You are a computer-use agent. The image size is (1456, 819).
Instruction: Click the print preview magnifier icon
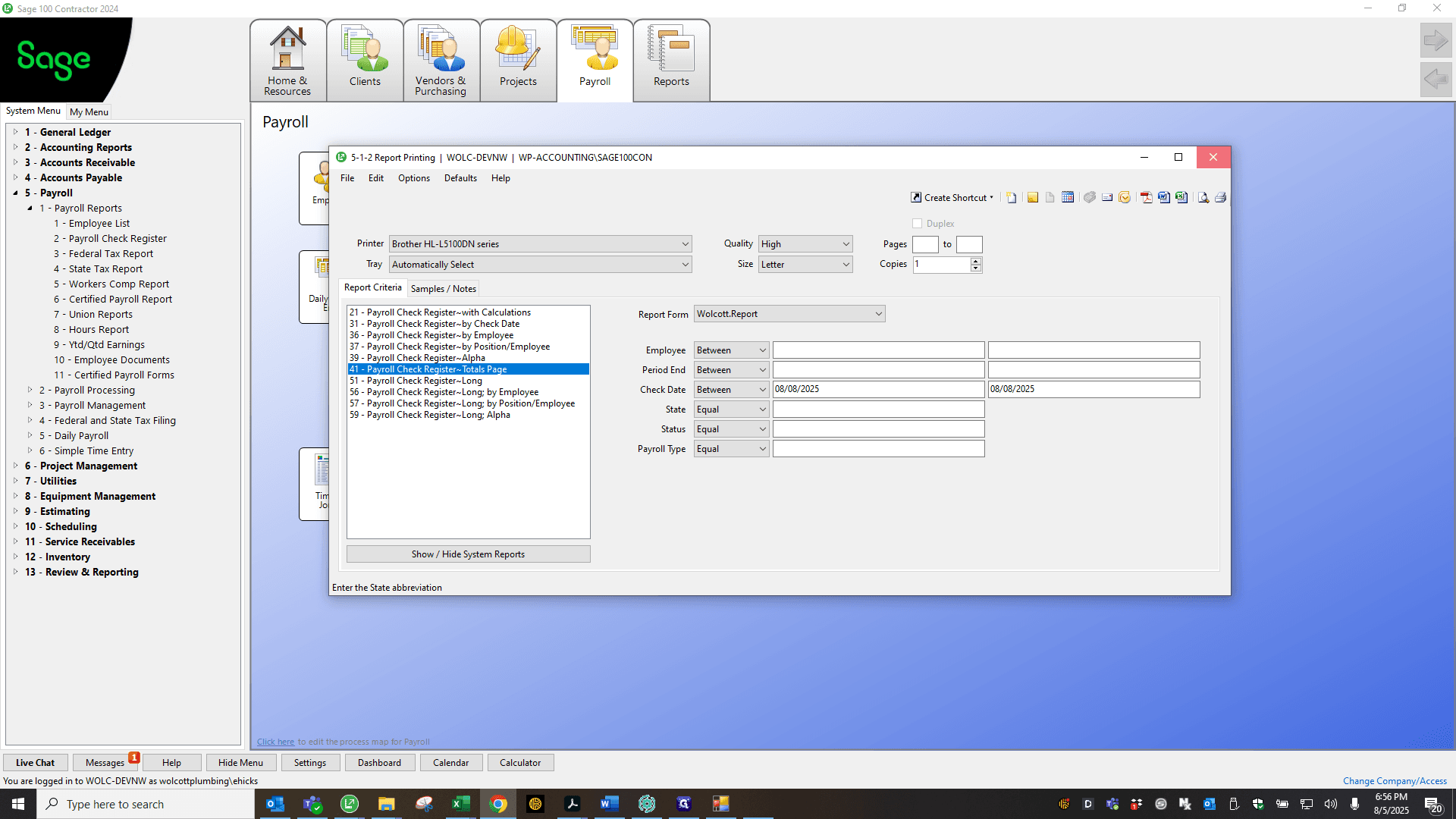1203,198
